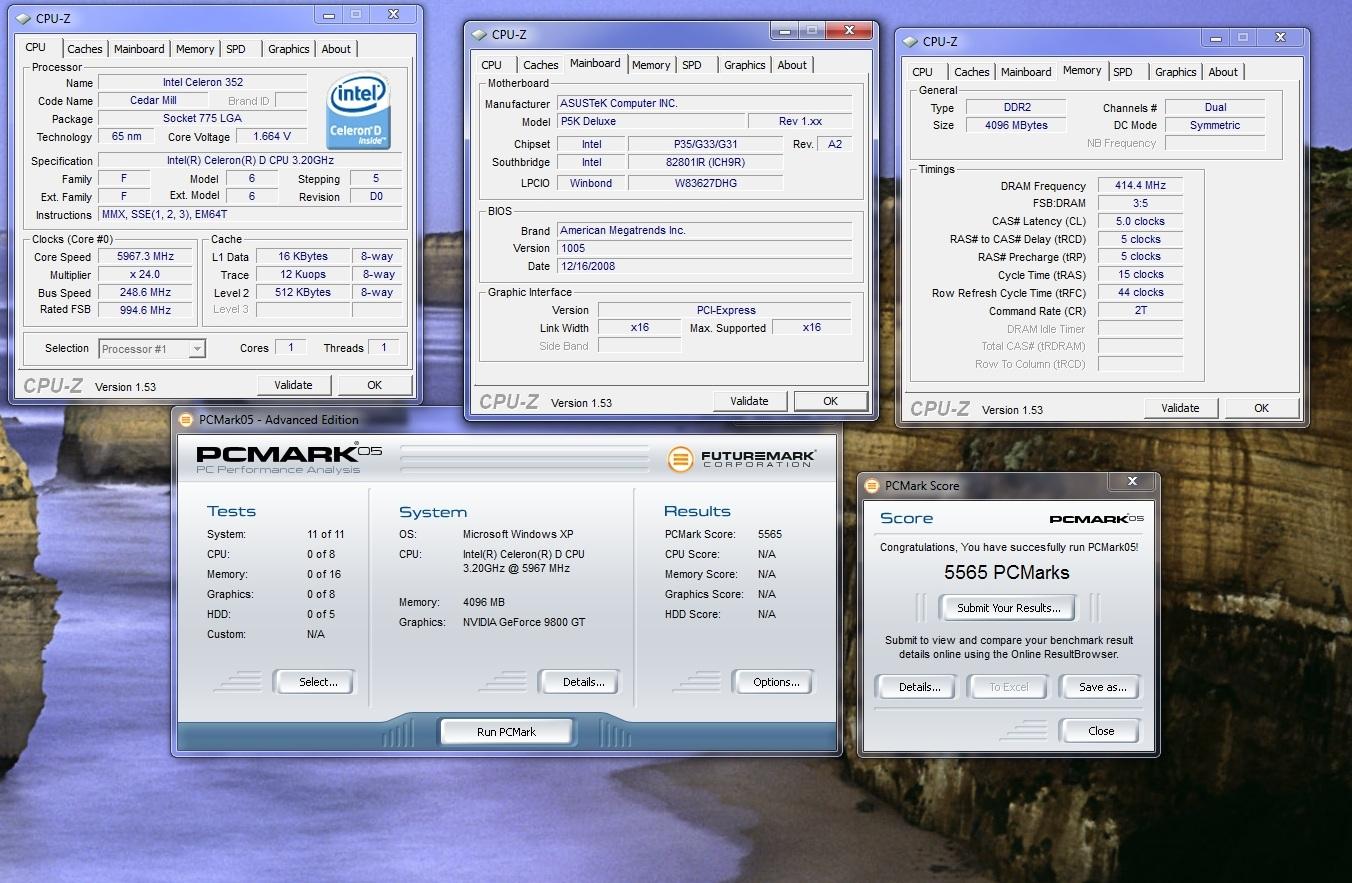This screenshot has height=883, width=1352.
Task: Click the Multiplier x 24.0 field
Action: click(147, 275)
